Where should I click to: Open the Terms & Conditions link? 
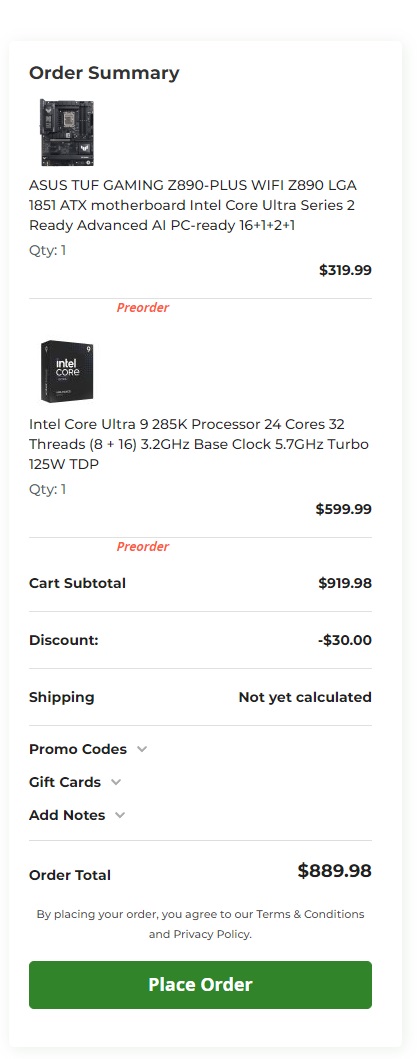[310, 914]
